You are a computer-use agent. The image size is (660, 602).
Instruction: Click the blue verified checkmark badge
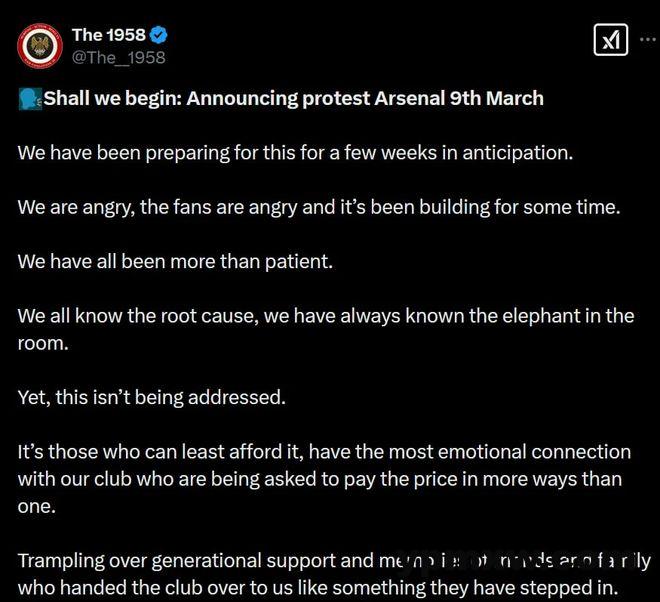[x=159, y=35]
